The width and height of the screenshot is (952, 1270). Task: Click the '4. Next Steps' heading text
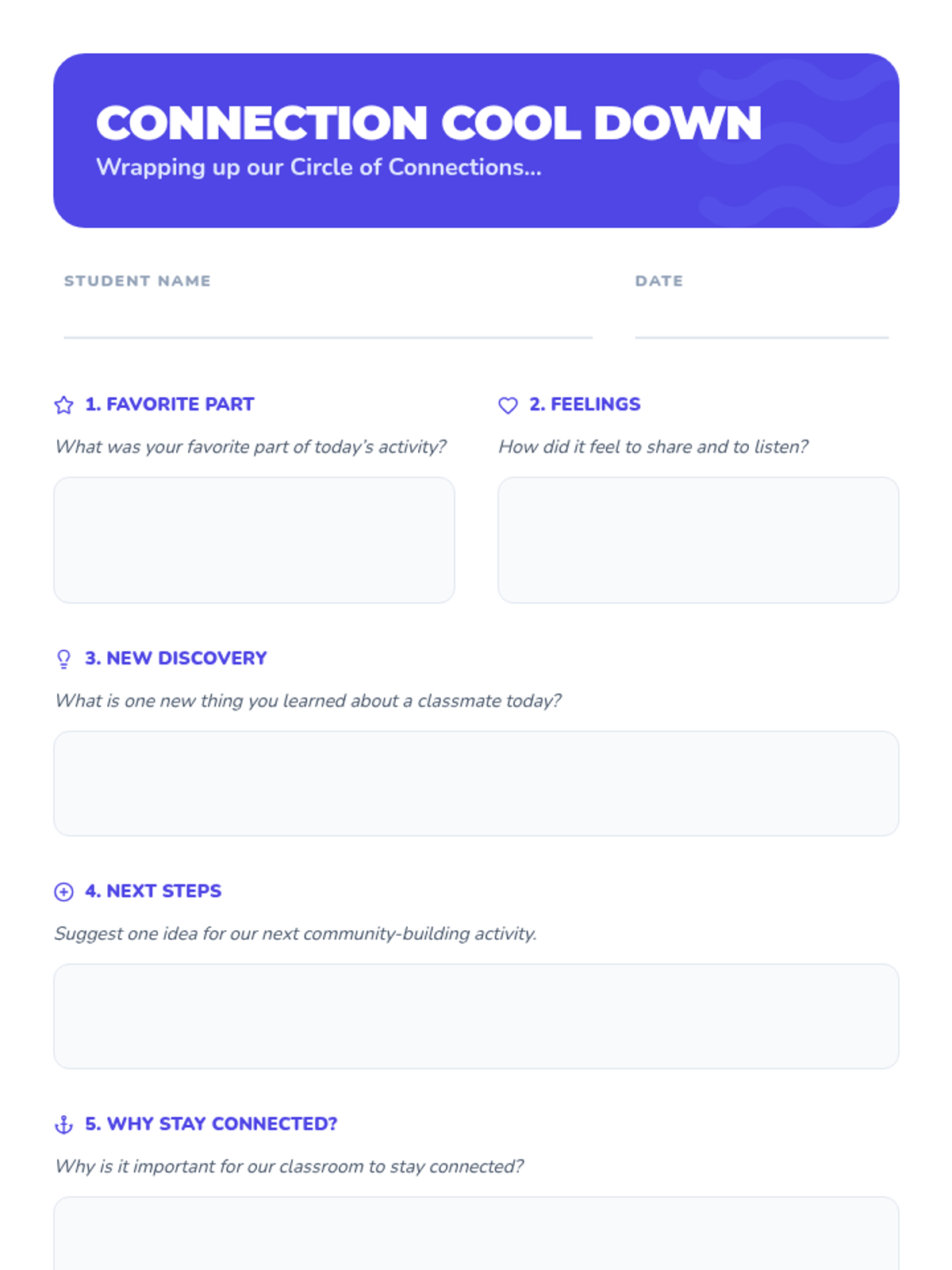[x=153, y=891]
